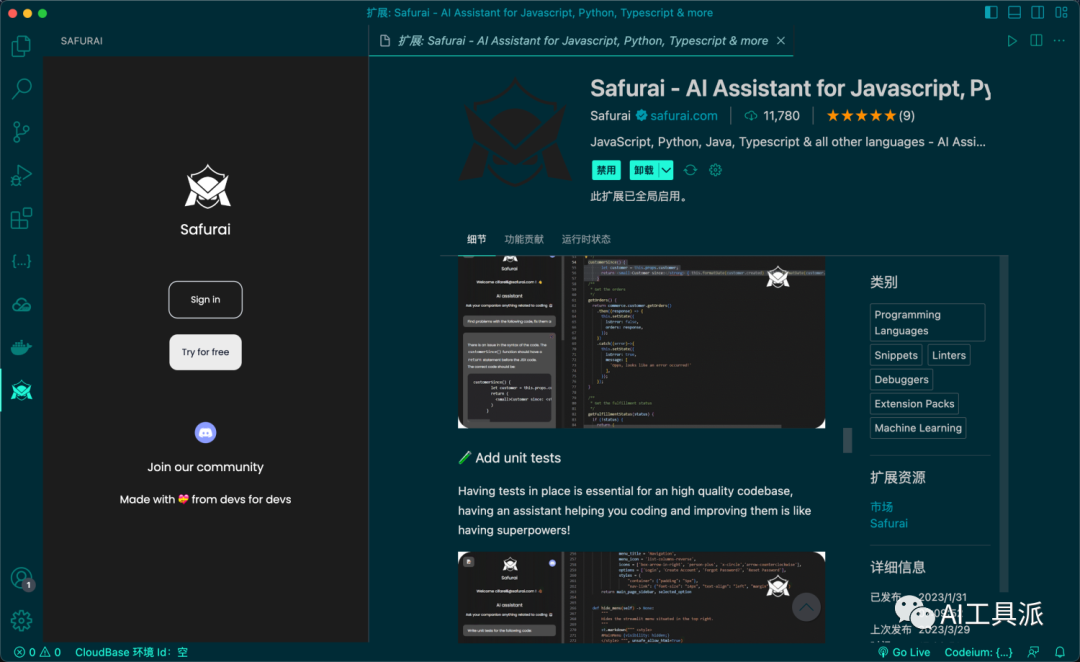Open customize layout icon in title bar
Image resolution: width=1080 pixels, height=662 pixels.
coord(1061,12)
